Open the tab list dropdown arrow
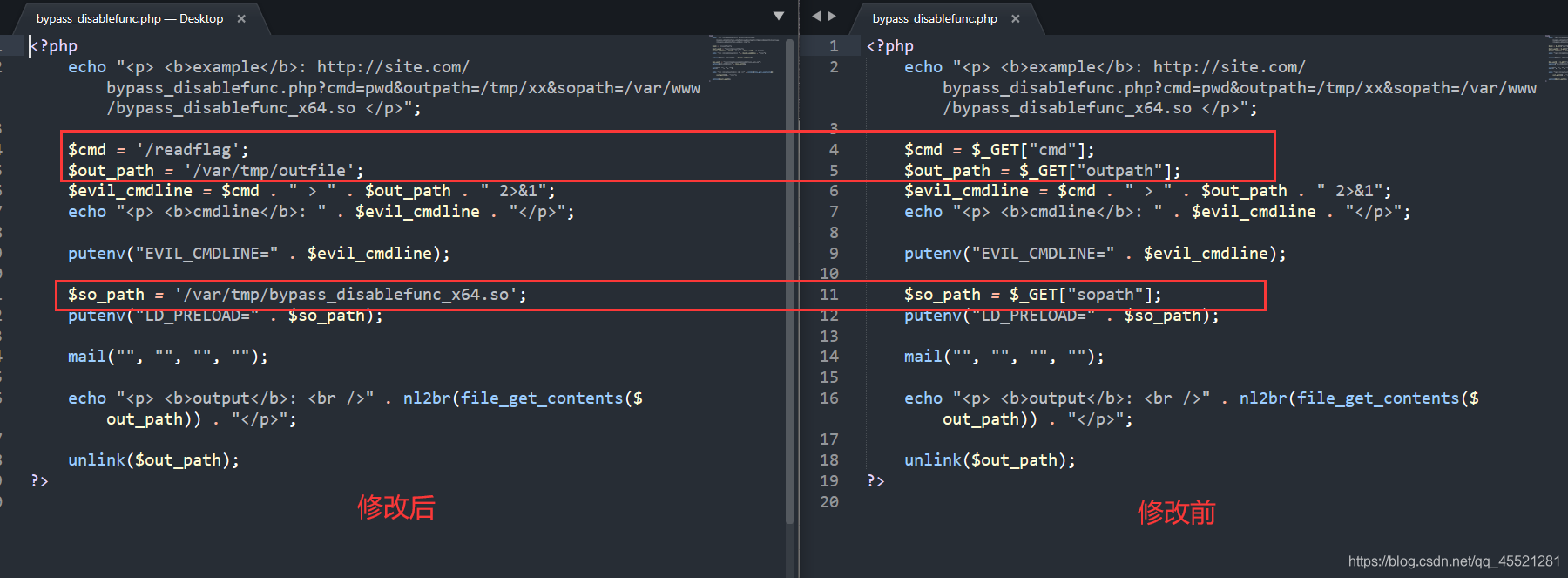The height and width of the screenshot is (578, 1568). click(779, 16)
